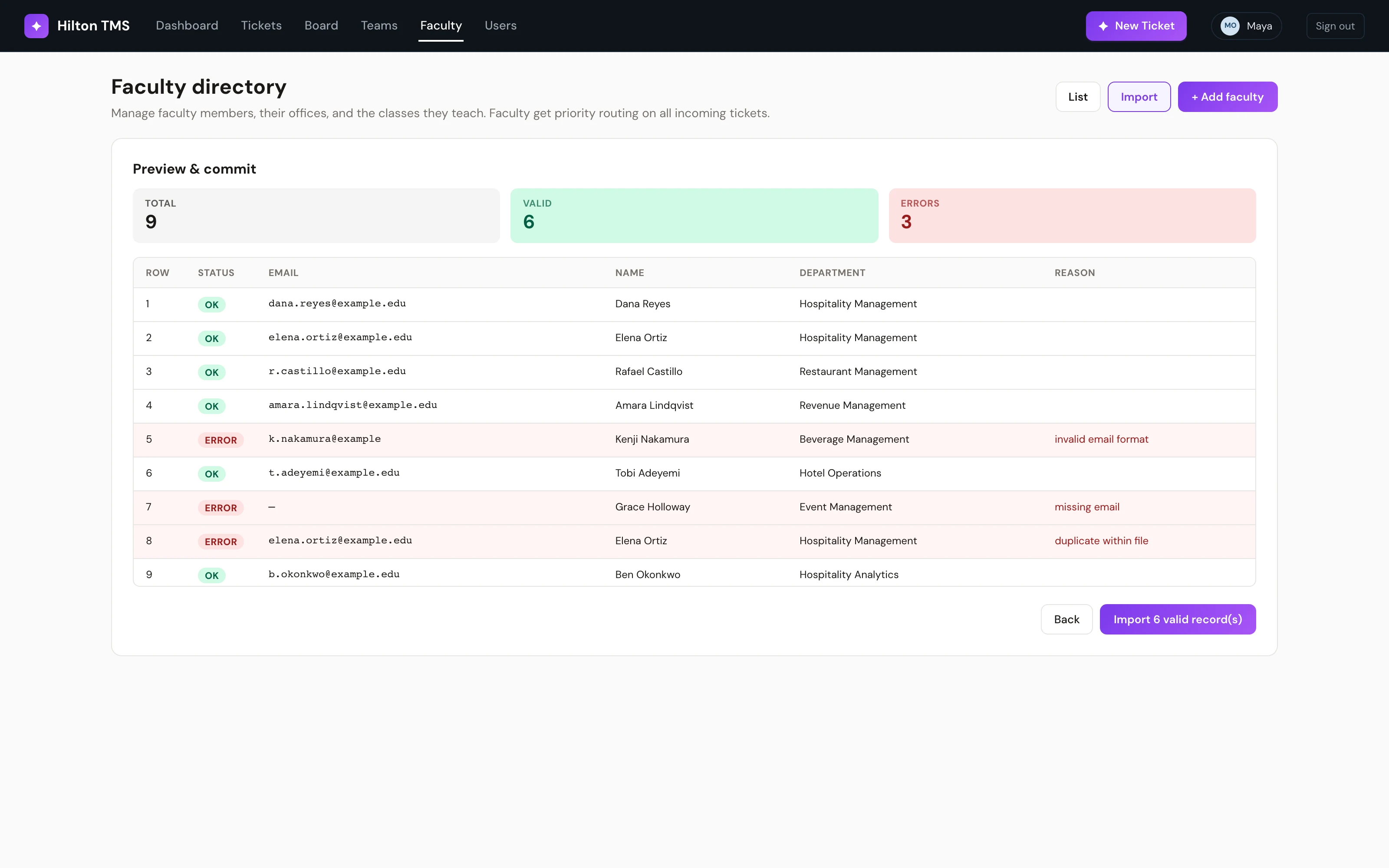Select the Faculty tab in the navbar

(441, 26)
